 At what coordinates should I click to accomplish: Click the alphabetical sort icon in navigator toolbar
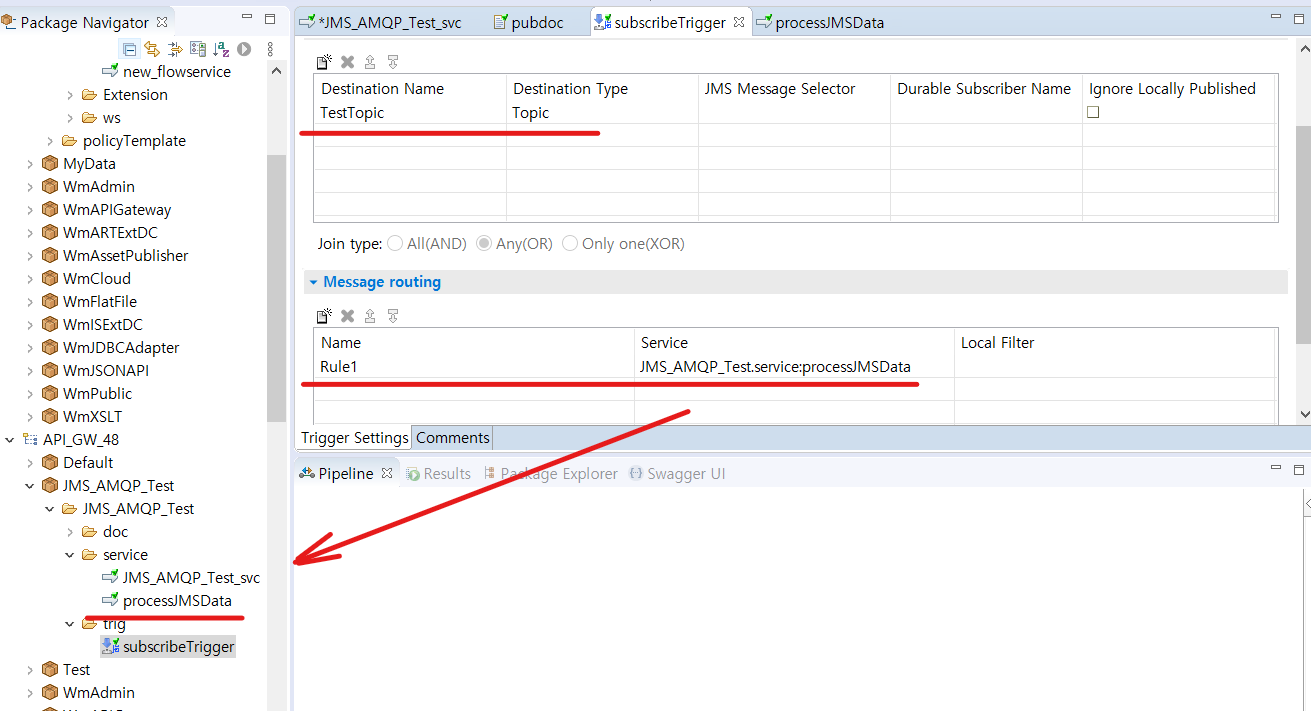[221, 49]
